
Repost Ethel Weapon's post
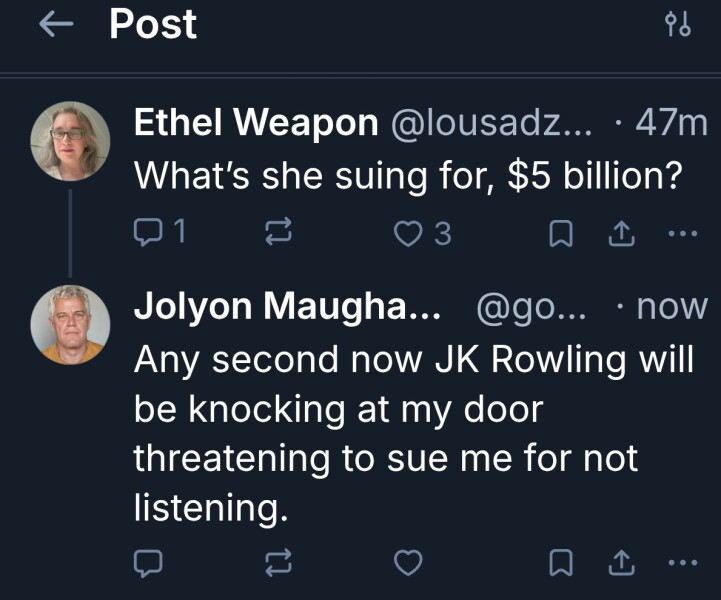(x=275, y=233)
